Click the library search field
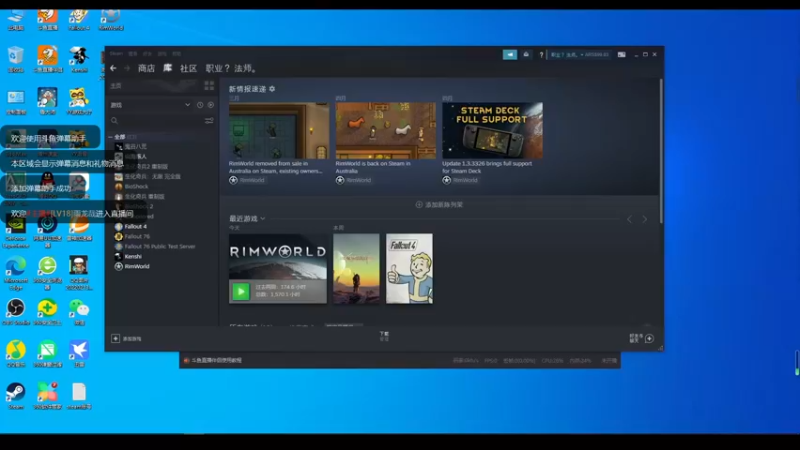 (156, 121)
